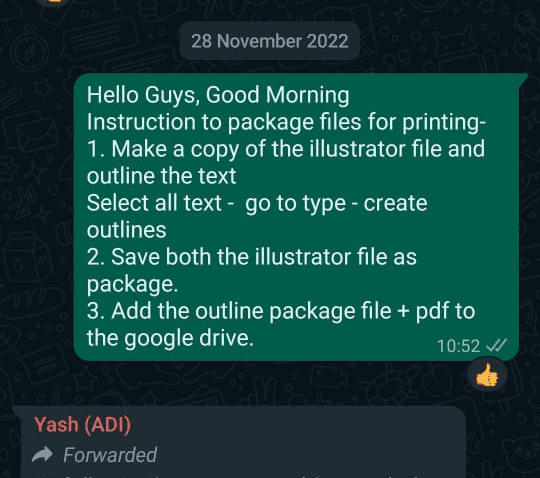
Task: Click the 'the google drive.' line
Action: pos(170,338)
